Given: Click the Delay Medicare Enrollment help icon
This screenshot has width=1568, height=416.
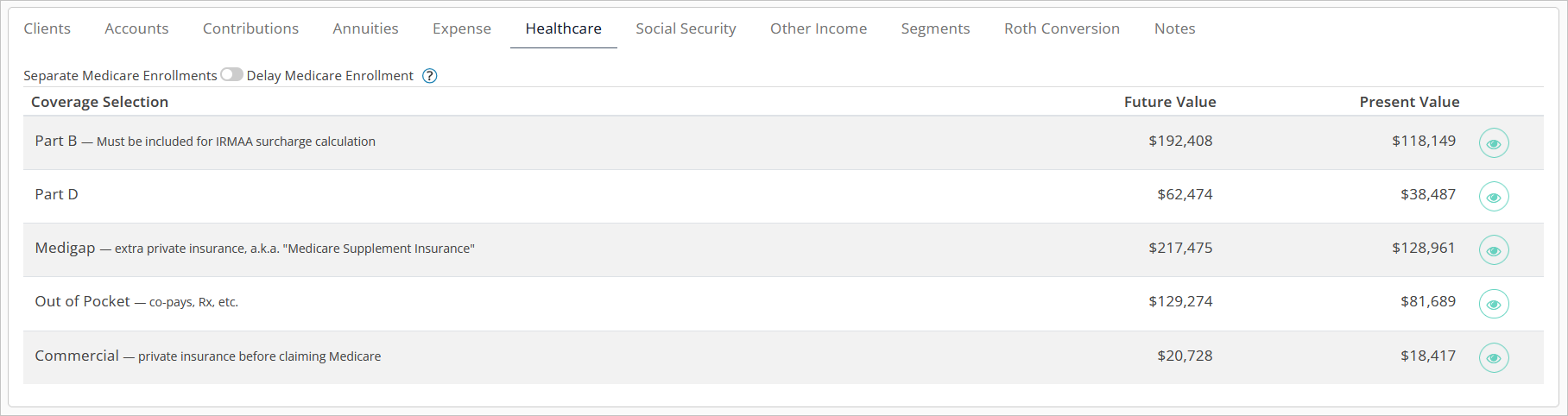Looking at the screenshot, I should tap(429, 76).
